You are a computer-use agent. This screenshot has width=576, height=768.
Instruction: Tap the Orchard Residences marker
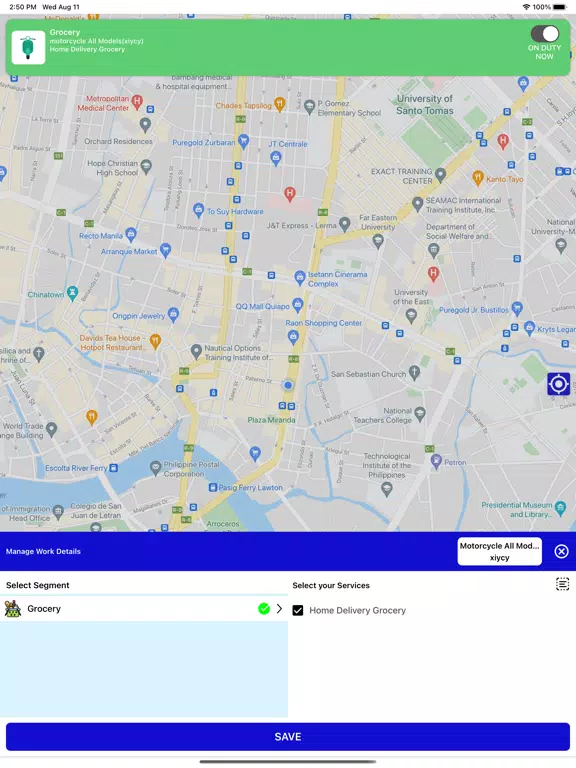(145, 125)
